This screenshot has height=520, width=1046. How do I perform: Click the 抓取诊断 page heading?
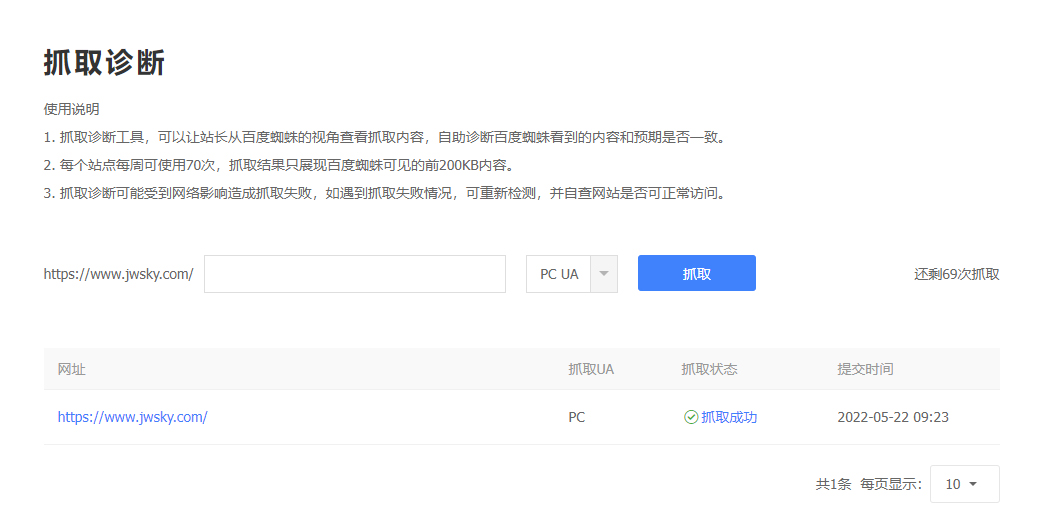[104, 62]
